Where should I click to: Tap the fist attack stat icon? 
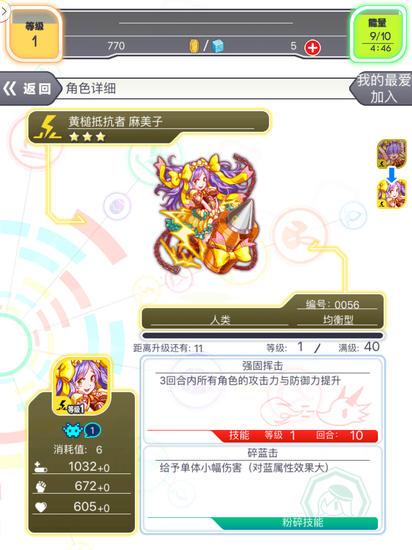[41, 487]
